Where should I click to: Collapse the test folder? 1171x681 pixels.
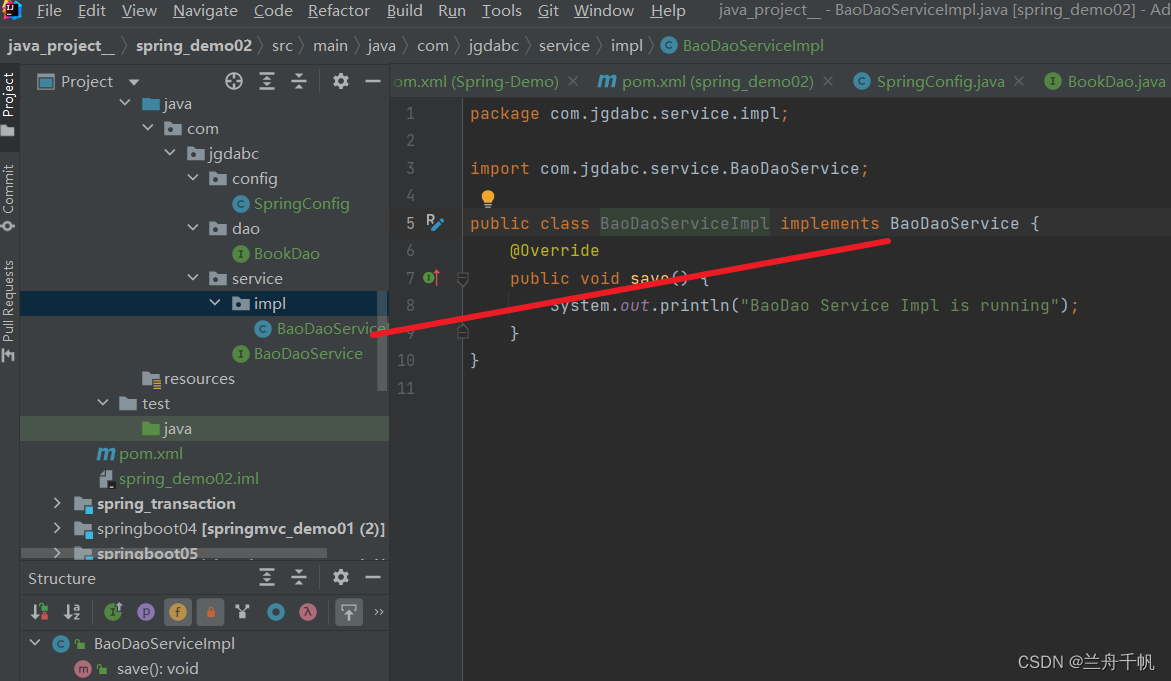click(103, 403)
